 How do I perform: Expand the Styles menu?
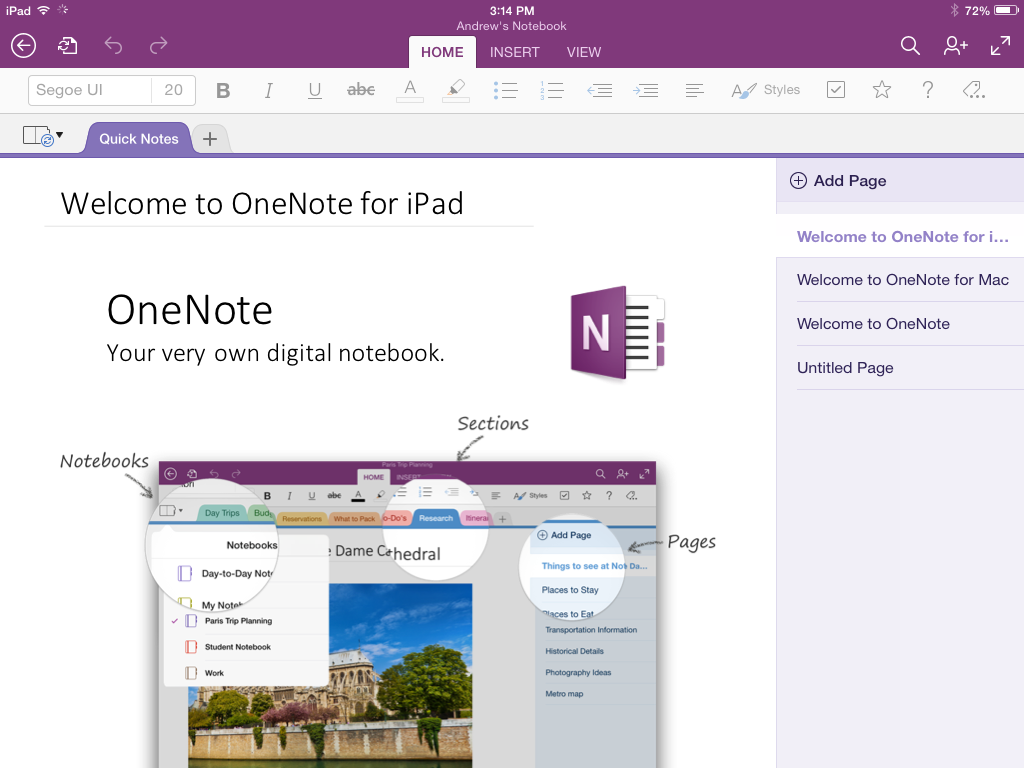pos(768,89)
